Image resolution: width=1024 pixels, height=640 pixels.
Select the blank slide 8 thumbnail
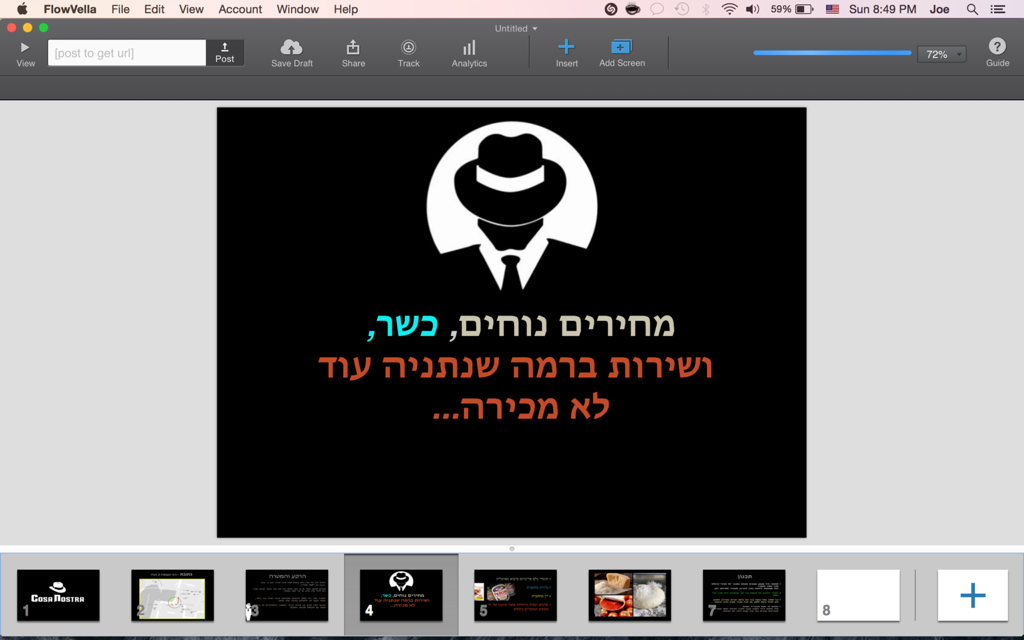[x=858, y=595]
